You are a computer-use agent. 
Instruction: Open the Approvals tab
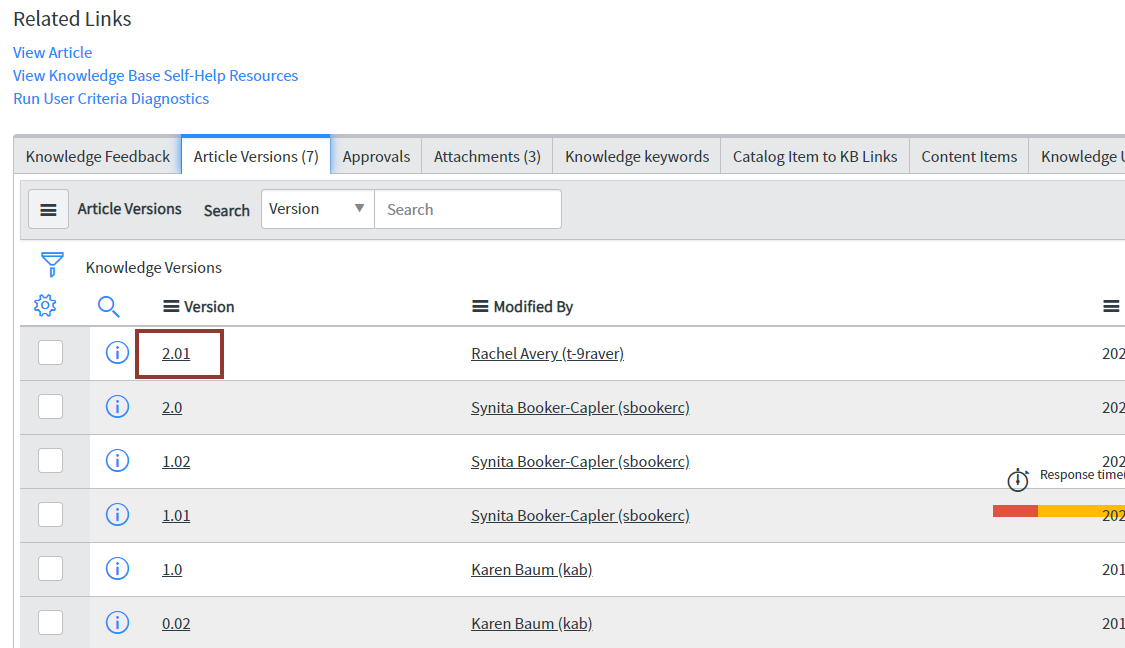point(376,155)
